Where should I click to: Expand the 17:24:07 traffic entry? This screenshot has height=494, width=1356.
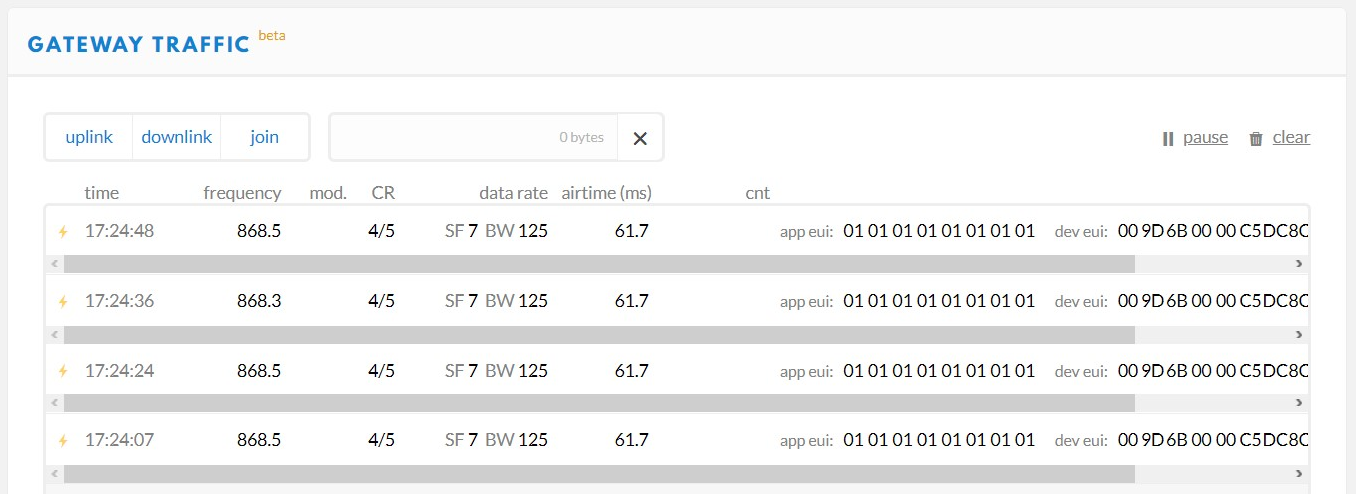(x=677, y=440)
